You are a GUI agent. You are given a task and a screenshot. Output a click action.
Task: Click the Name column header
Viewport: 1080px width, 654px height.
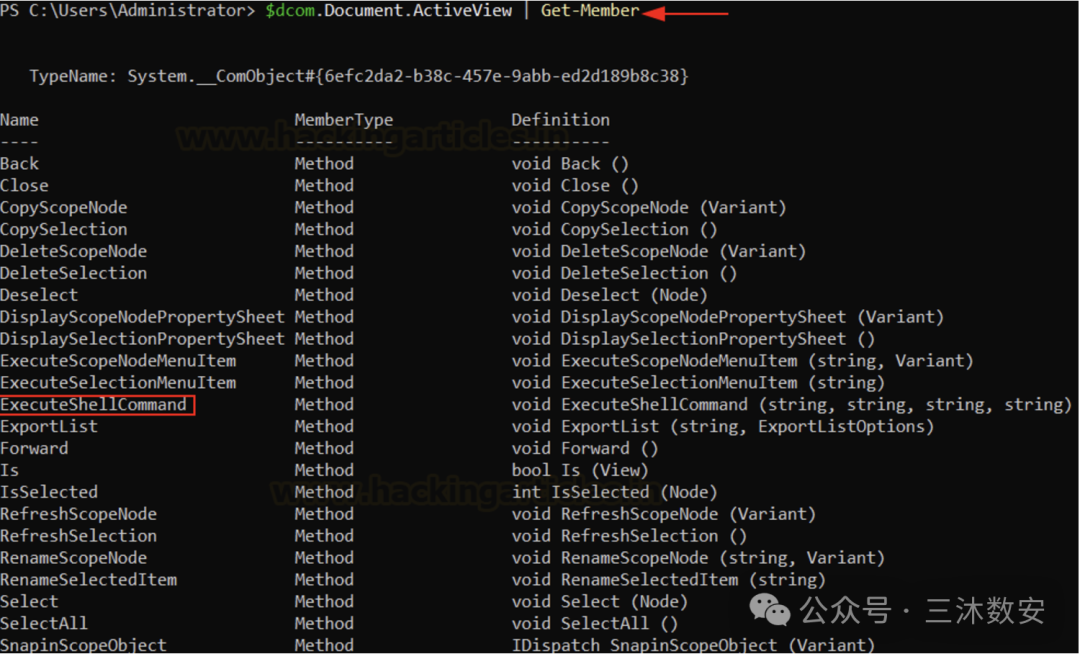point(19,120)
